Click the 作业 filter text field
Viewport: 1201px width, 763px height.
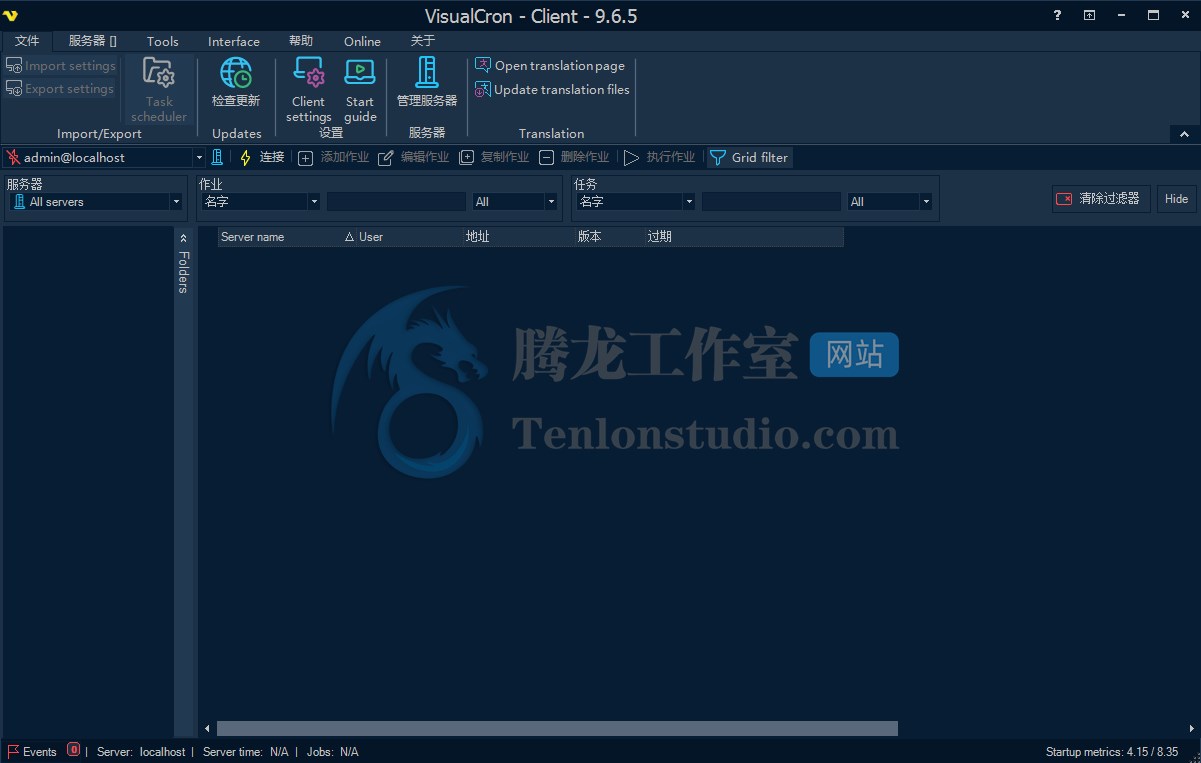click(396, 201)
